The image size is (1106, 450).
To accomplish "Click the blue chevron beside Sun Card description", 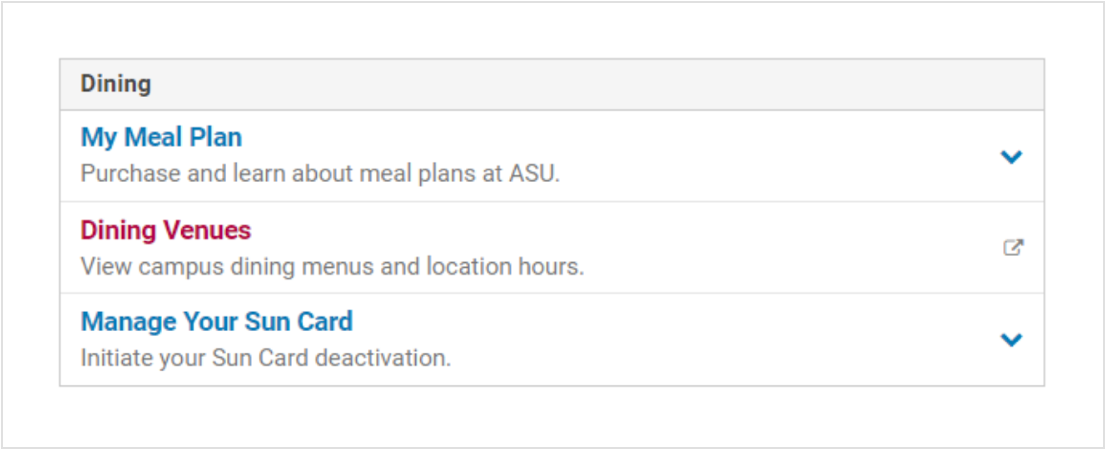I will click(x=1011, y=340).
